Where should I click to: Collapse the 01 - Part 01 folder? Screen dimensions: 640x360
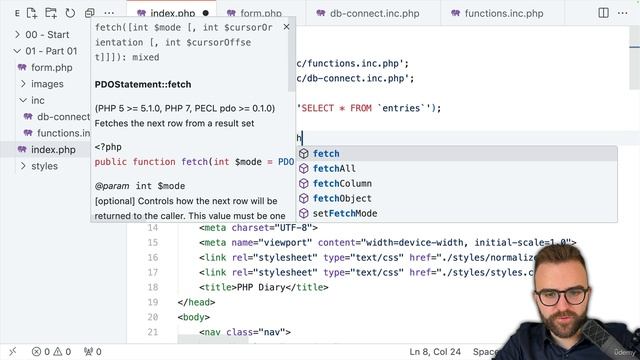(x=45, y=51)
